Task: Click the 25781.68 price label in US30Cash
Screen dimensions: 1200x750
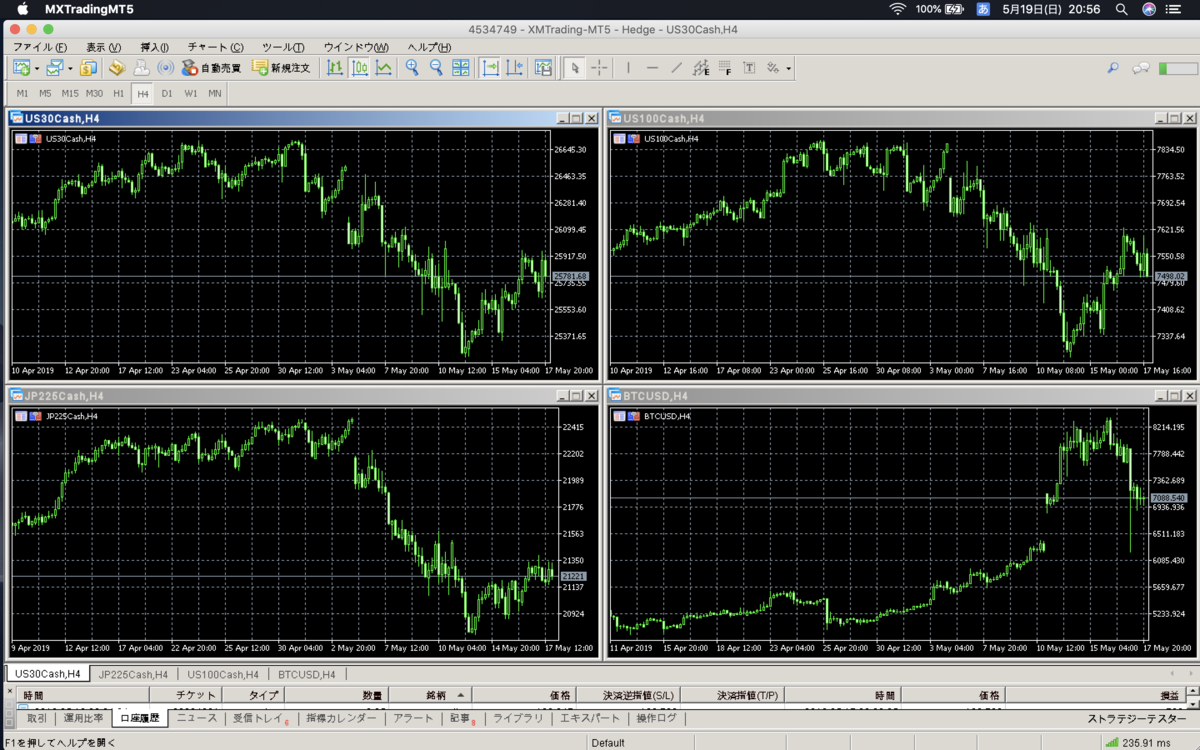Action: (569, 276)
